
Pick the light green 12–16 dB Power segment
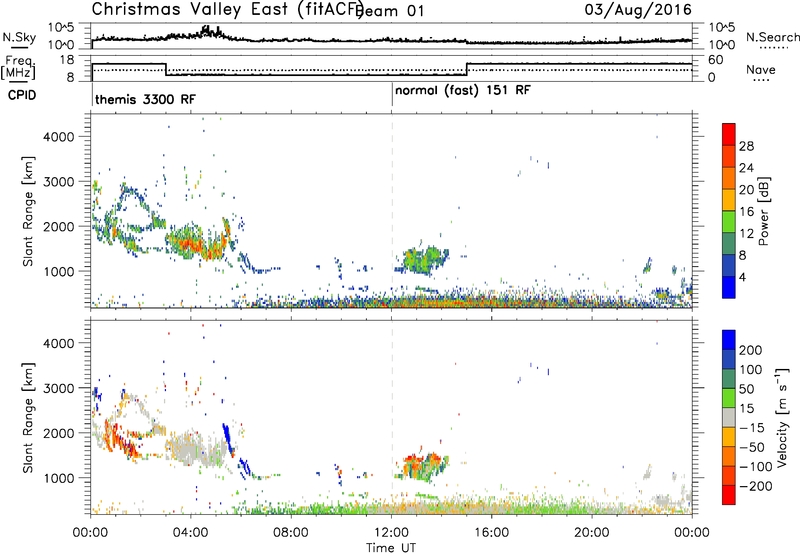click(x=729, y=222)
